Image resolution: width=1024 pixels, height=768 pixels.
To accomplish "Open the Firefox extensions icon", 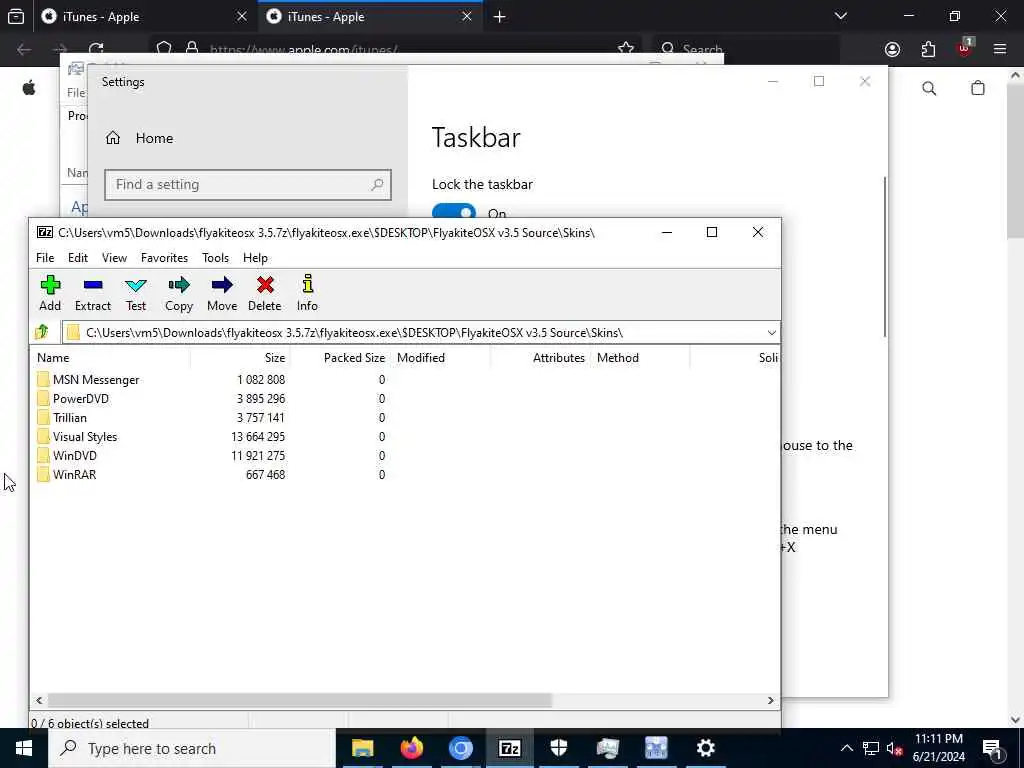I will pyautogui.click(x=928, y=49).
